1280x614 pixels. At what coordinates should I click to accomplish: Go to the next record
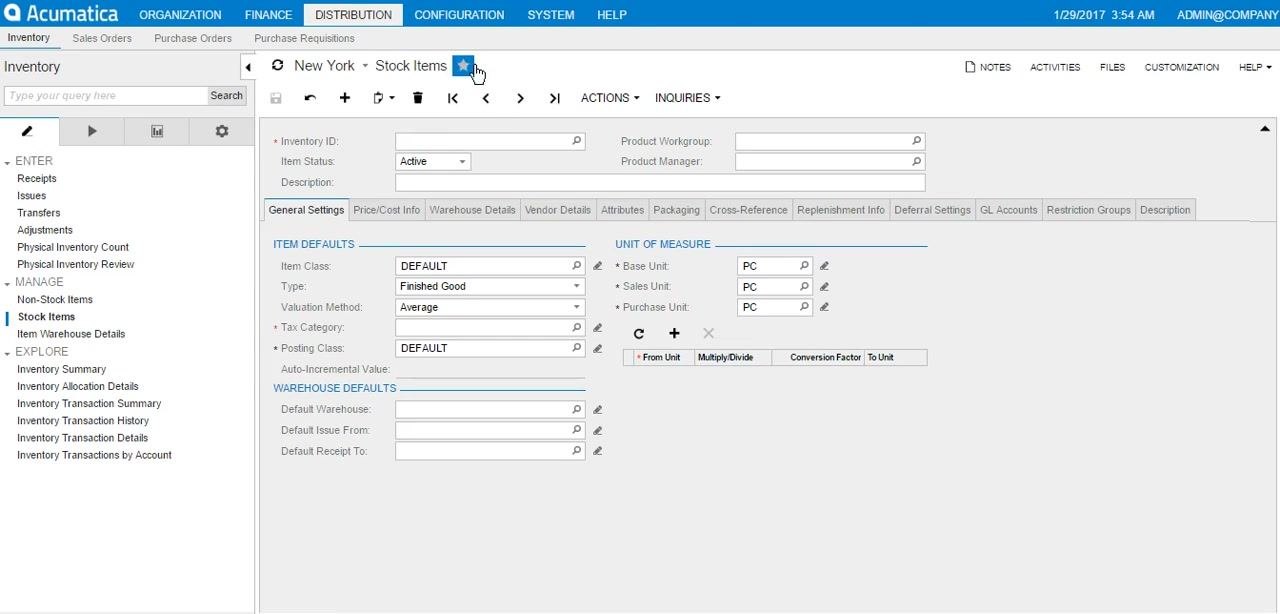point(520,98)
